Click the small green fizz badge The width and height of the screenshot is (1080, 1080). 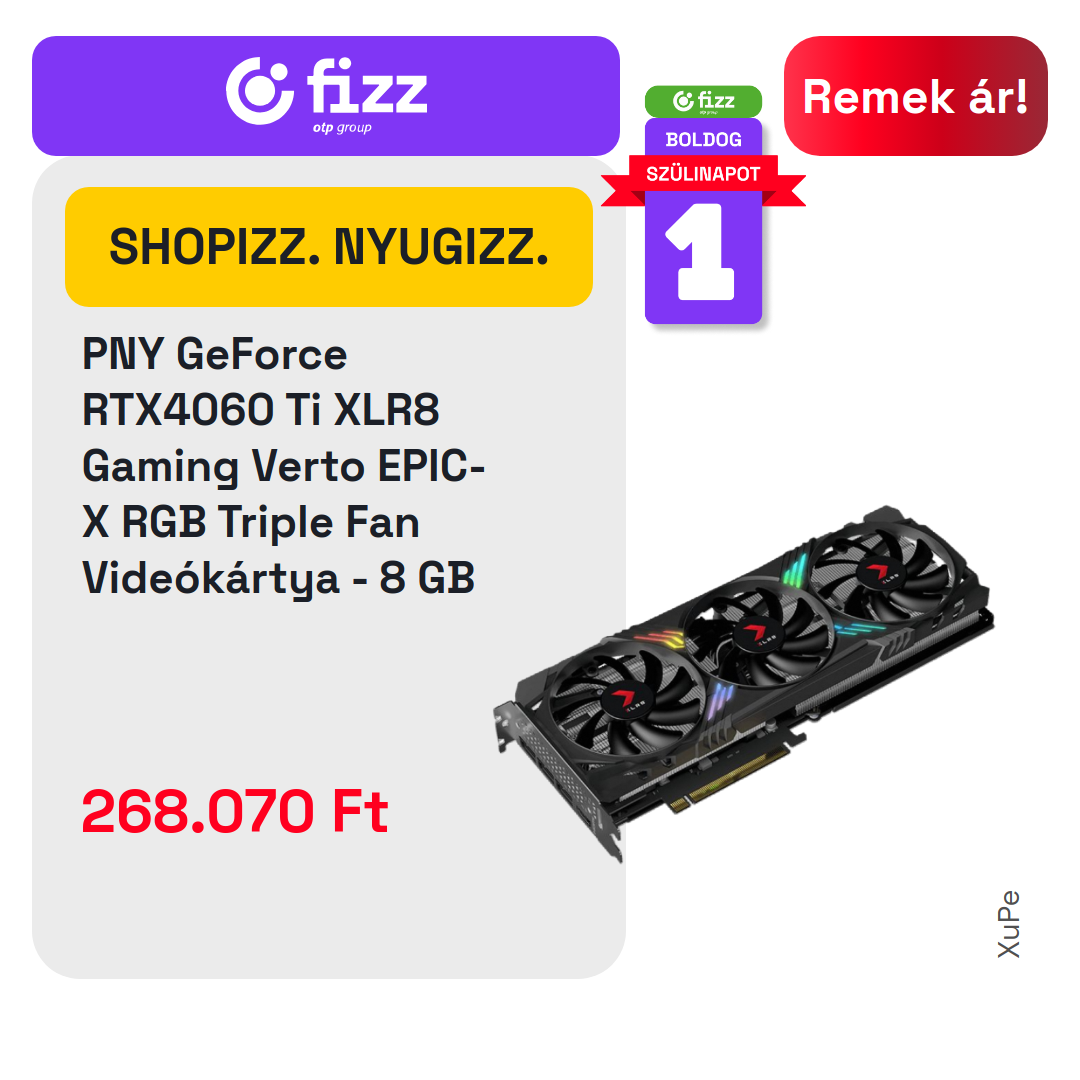point(703,101)
